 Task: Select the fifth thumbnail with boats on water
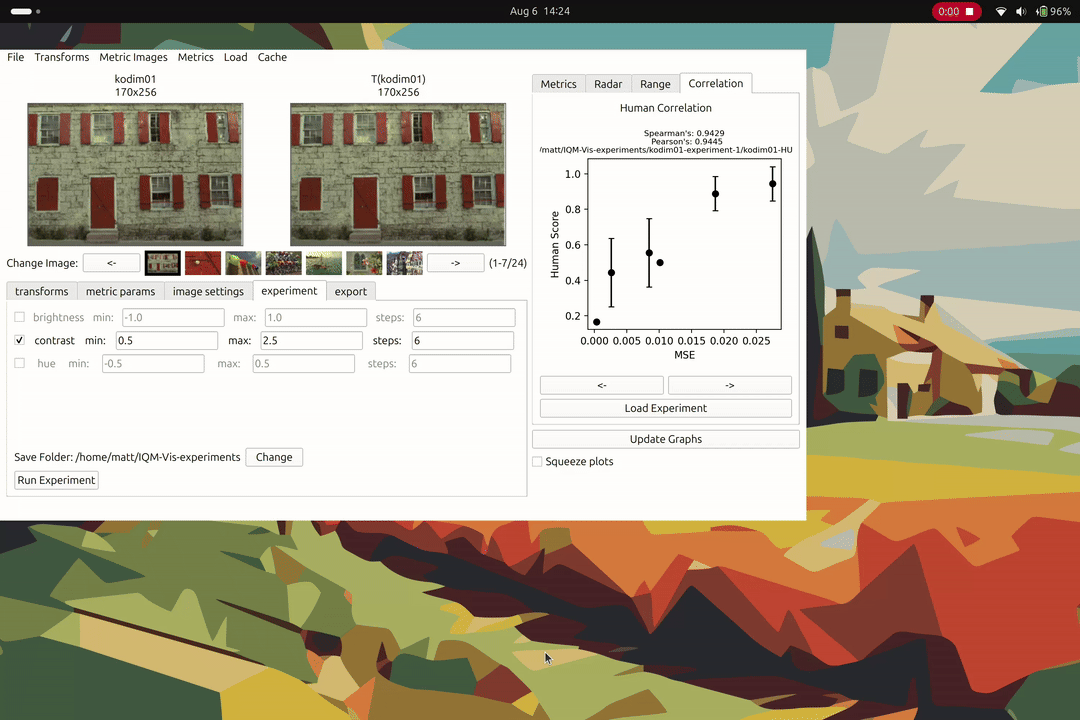point(324,263)
